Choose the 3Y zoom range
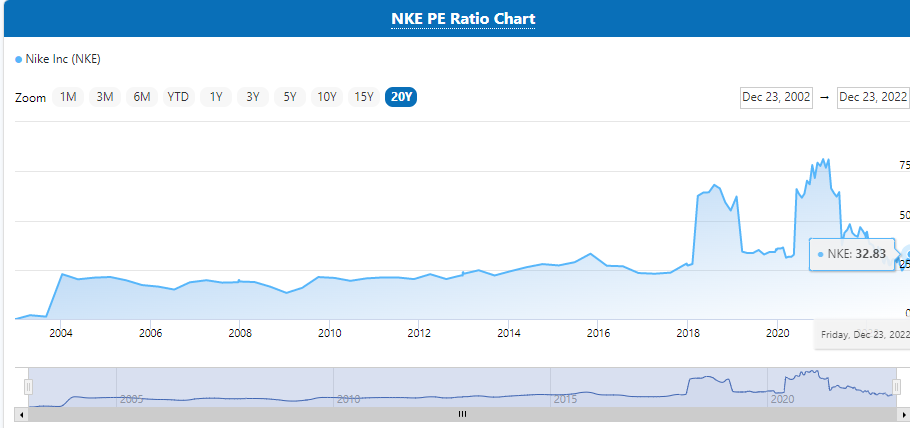Image resolution: width=910 pixels, height=428 pixels. (252, 97)
